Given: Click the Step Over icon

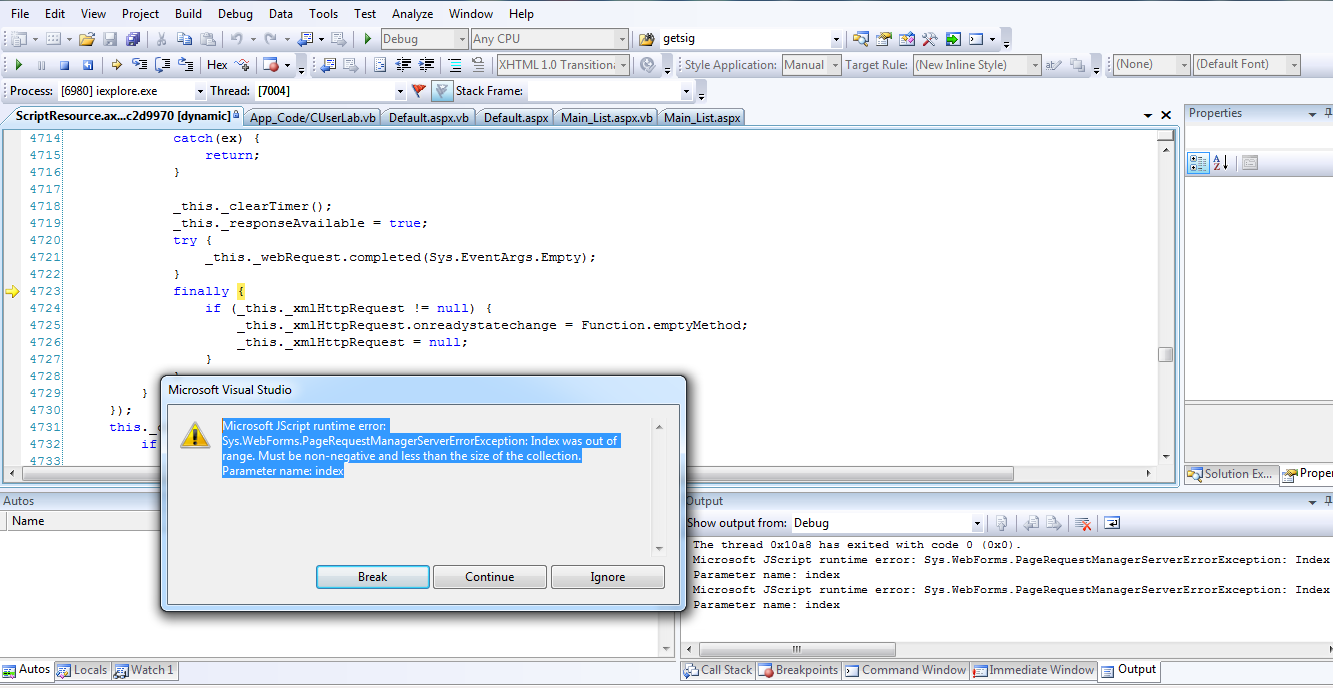Looking at the screenshot, I should coord(162,65).
